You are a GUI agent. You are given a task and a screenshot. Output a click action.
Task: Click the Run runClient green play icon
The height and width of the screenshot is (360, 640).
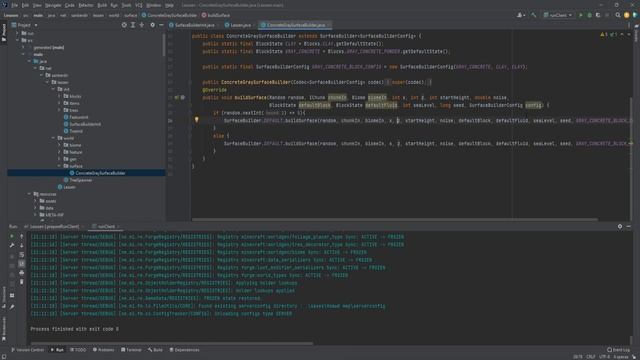click(x=581, y=15)
